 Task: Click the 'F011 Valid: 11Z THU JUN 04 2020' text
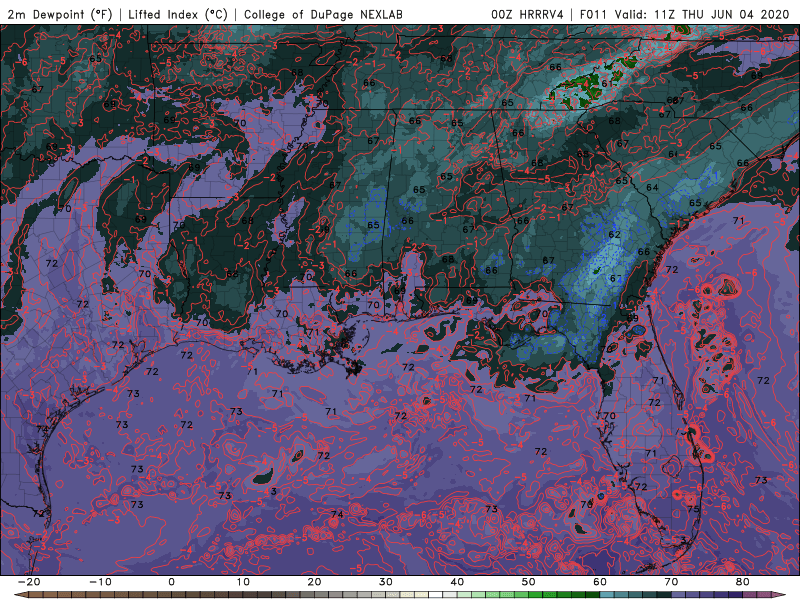(684, 14)
